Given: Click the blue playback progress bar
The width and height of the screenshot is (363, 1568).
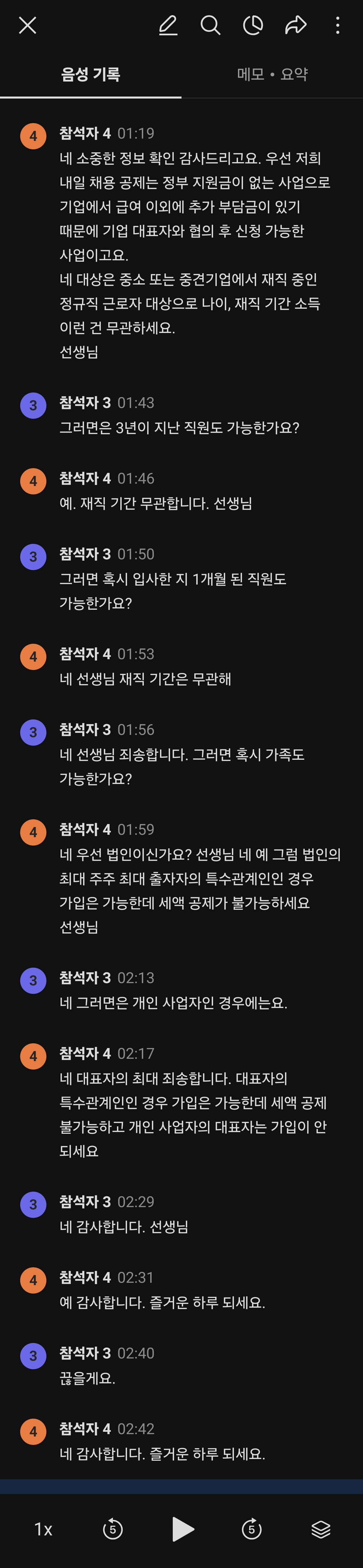Looking at the screenshot, I should click(x=181, y=1486).
